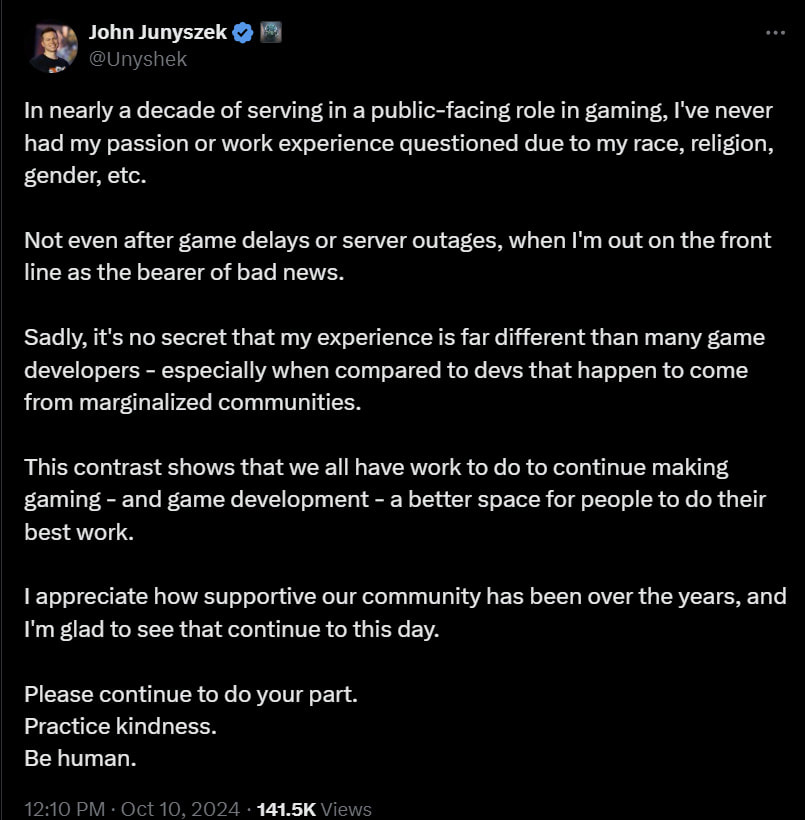Screen dimensions: 805x820
Task: Click the phrase "marginalized communities" in the post
Action: click(220, 403)
